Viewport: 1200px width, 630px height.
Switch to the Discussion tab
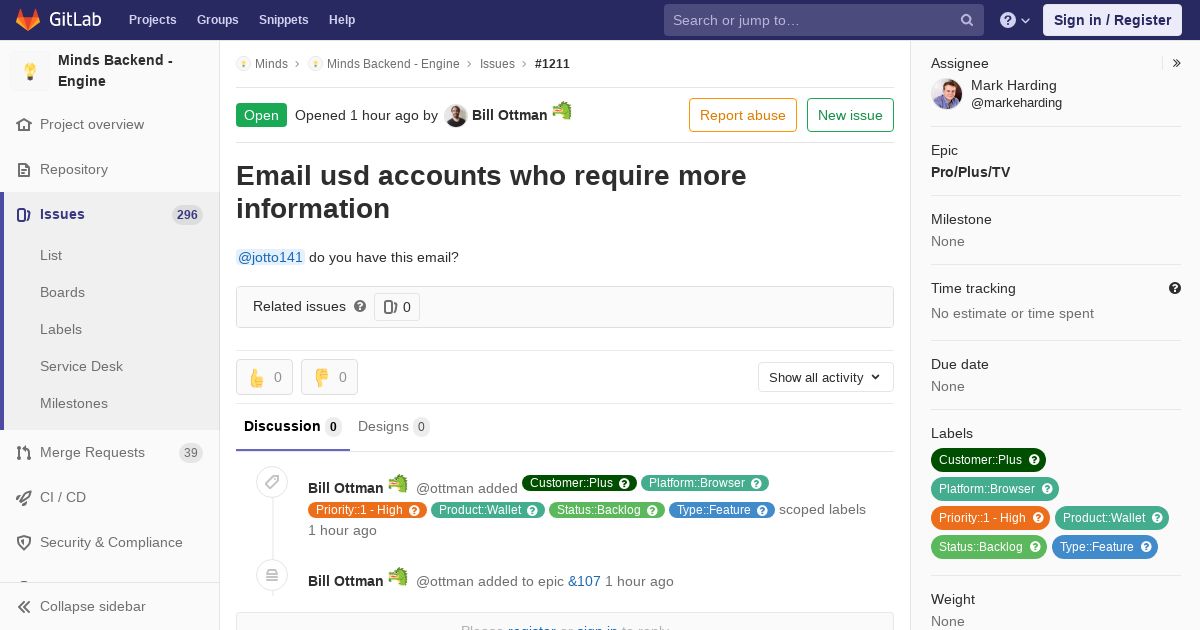click(293, 427)
